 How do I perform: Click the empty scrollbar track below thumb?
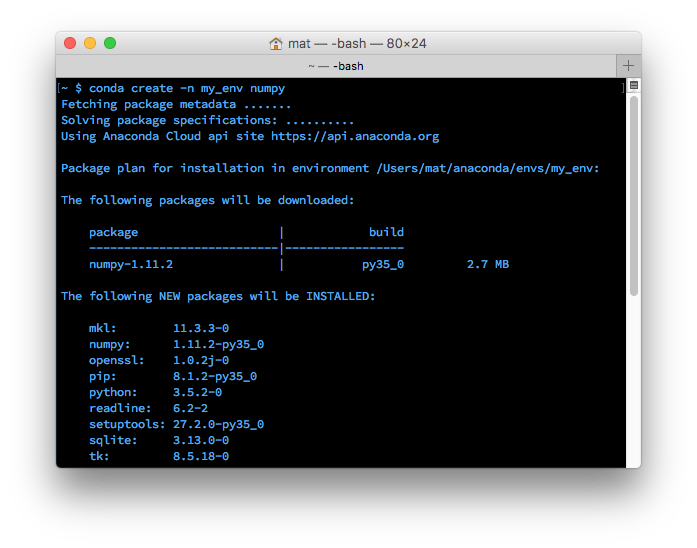[633, 380]
